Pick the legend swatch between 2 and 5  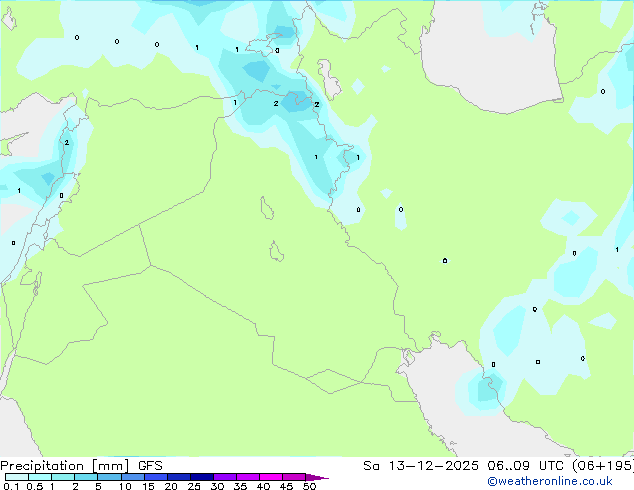[x=86, y=477]
